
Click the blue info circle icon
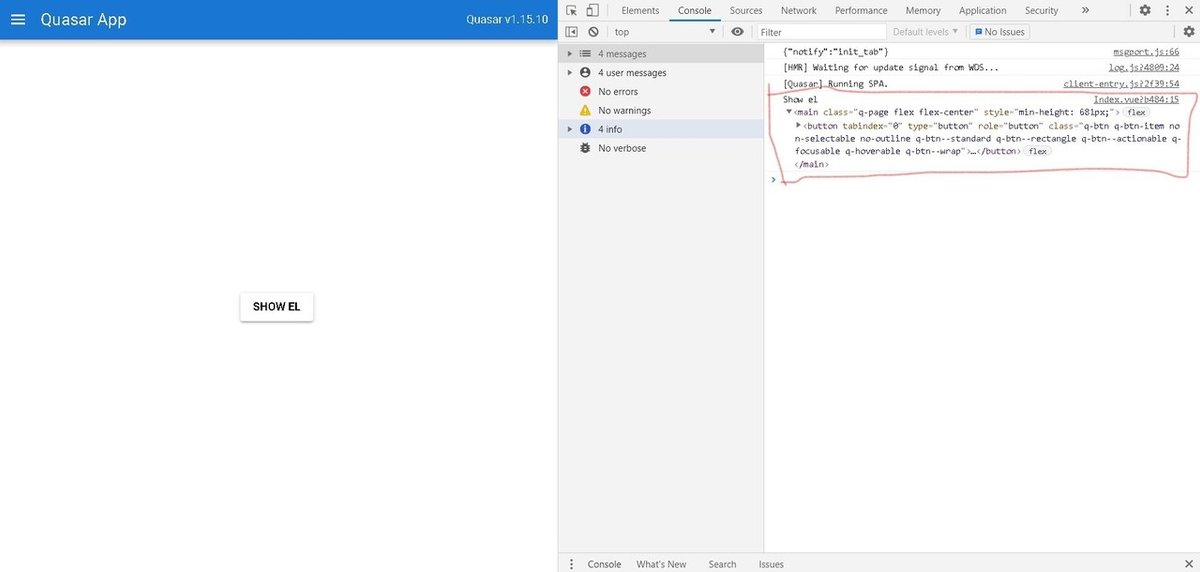pos(586,129)
